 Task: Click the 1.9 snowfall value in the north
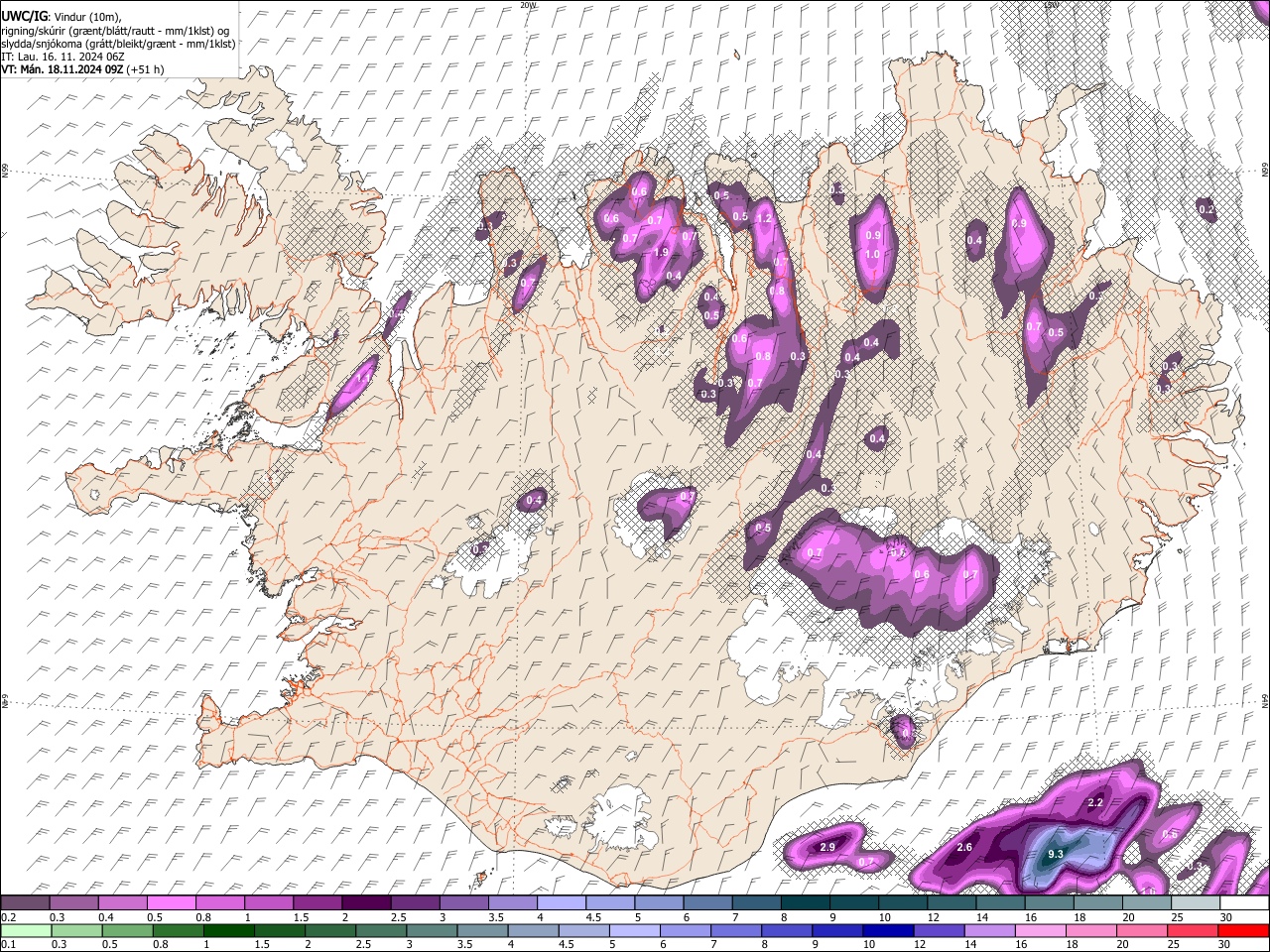coord(661,252)
